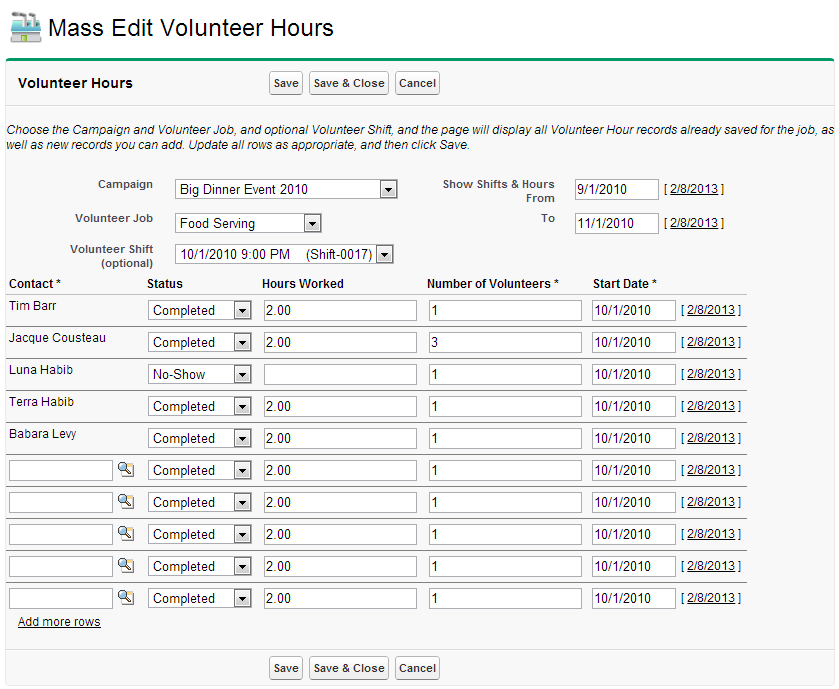Click the Mass Edit Volunteer Hours page icon
Image resolution: width=839 pixels, height=689 pixels.
26,27
